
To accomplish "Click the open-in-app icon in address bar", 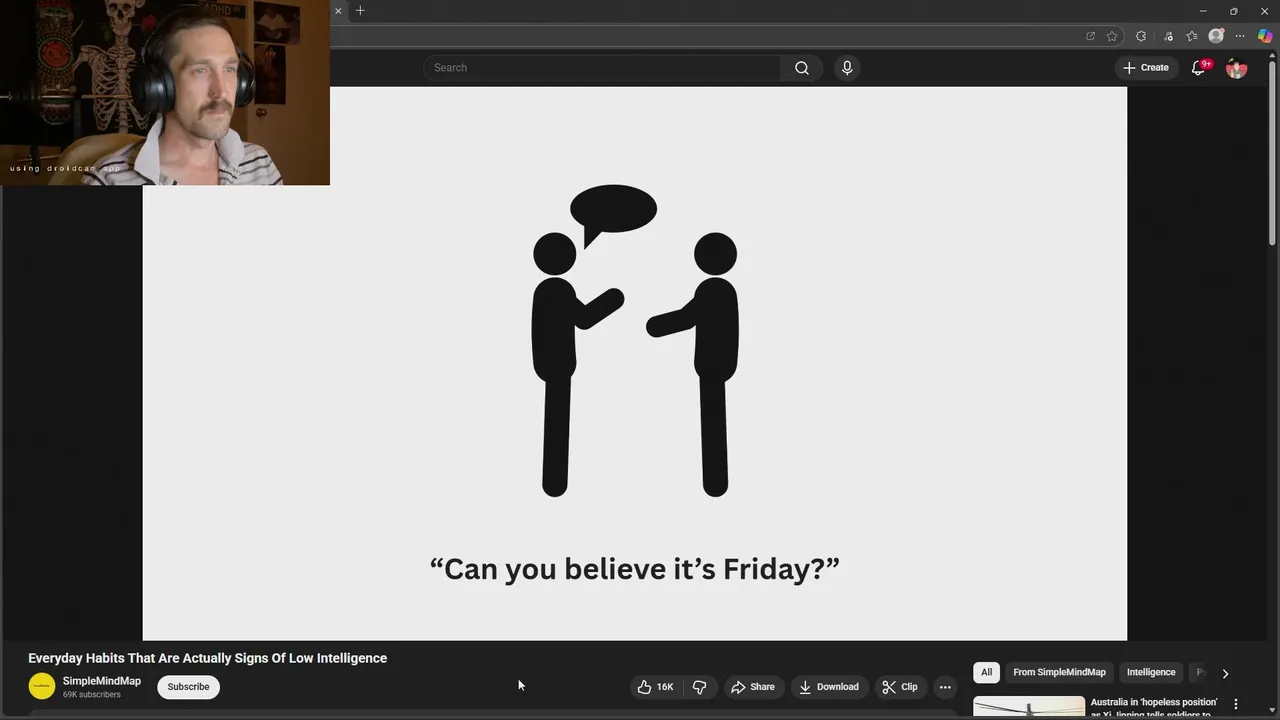I will point(1090,36).
